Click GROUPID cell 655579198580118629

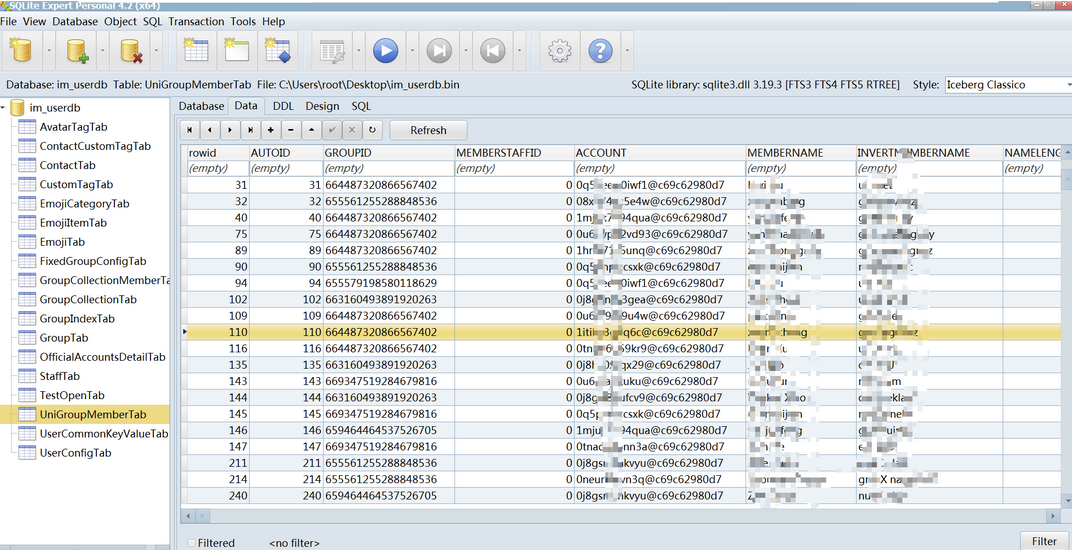tap(388, 283)
